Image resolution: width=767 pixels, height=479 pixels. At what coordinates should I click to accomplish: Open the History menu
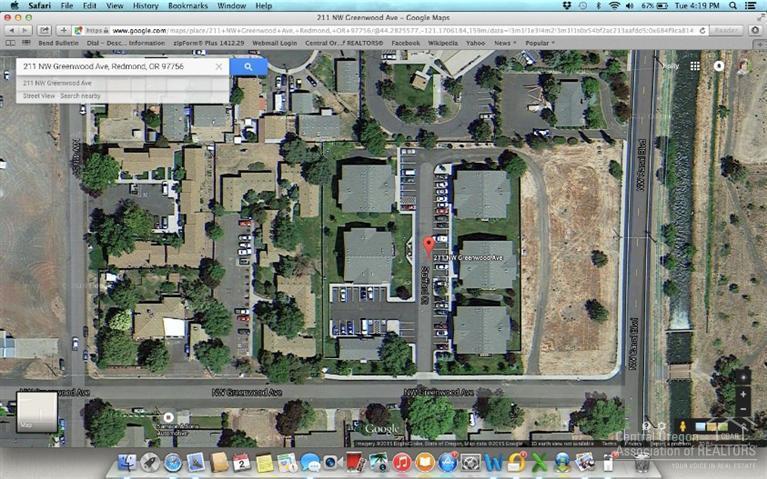pos(145,6)
